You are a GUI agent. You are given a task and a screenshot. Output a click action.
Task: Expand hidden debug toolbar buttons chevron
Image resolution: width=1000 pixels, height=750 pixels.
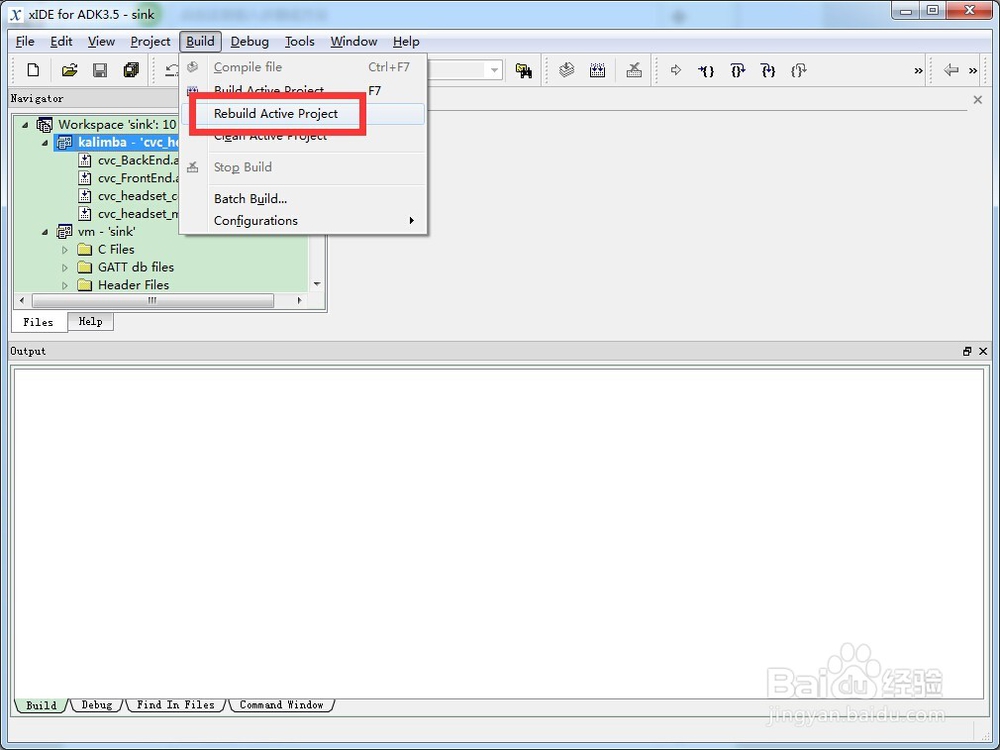(x=918, y=71)
